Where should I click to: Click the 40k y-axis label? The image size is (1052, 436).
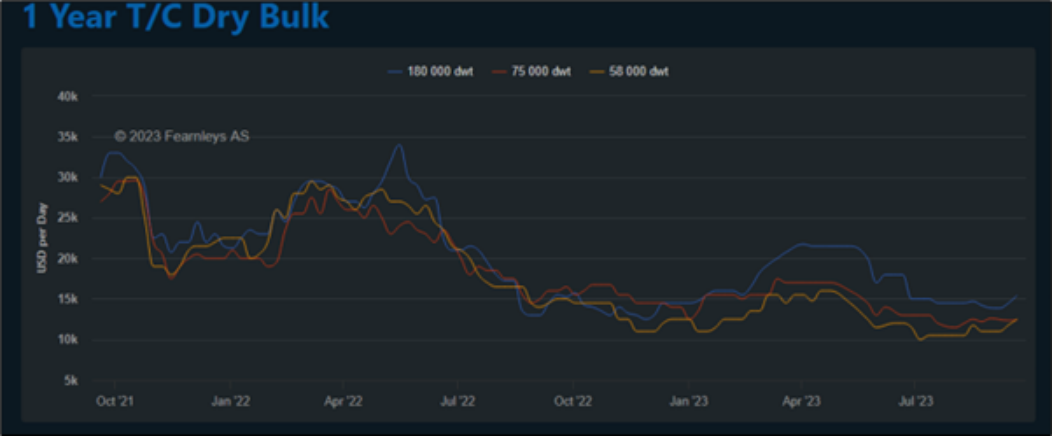click(67, 97)
